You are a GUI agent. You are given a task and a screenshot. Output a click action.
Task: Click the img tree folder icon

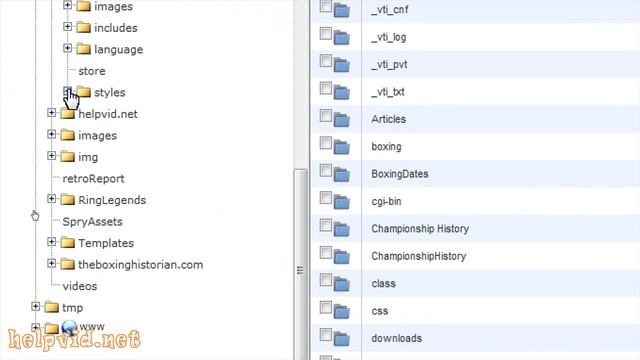[68, 157]
